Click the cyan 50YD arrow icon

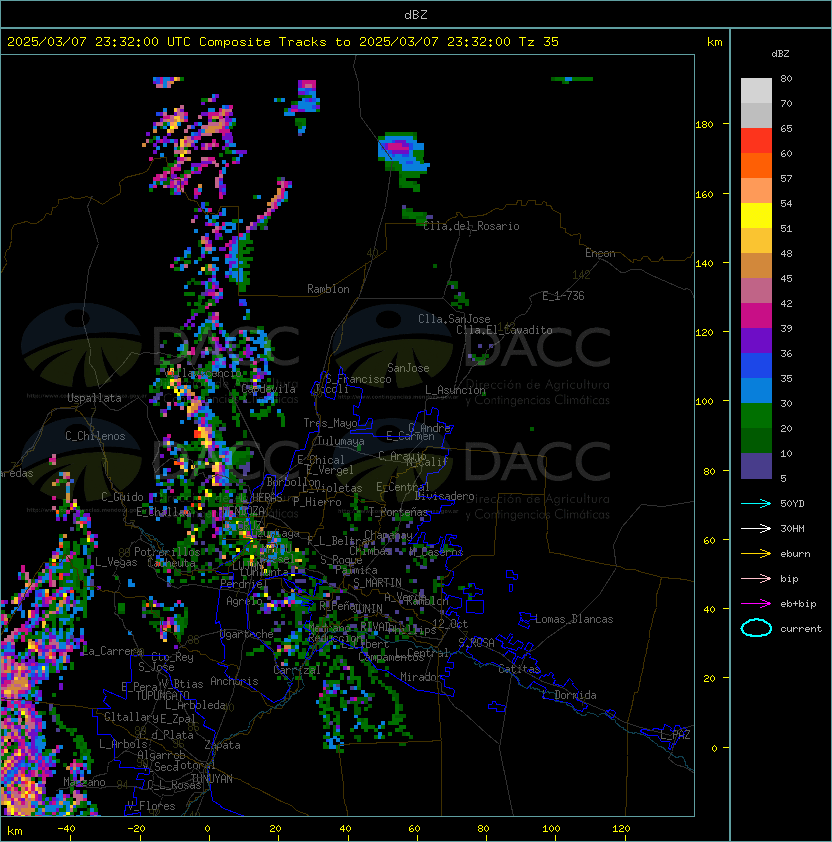(756, 504)
